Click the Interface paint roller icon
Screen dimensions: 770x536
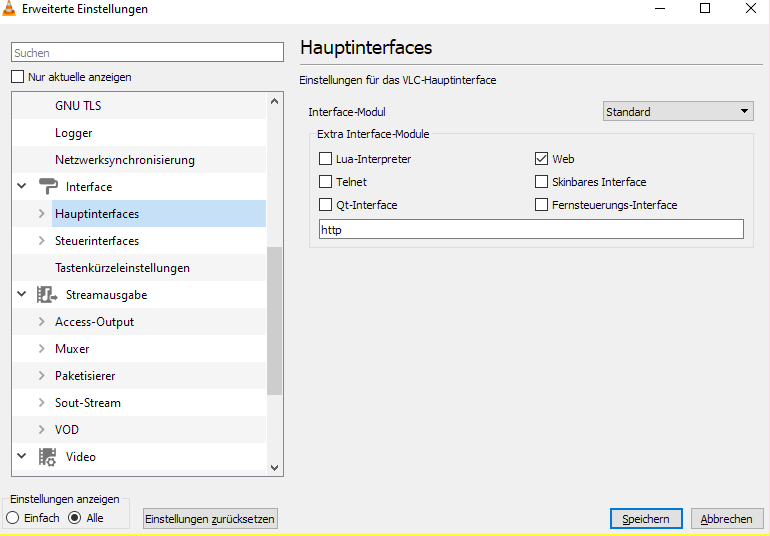[x=48, y=187]
